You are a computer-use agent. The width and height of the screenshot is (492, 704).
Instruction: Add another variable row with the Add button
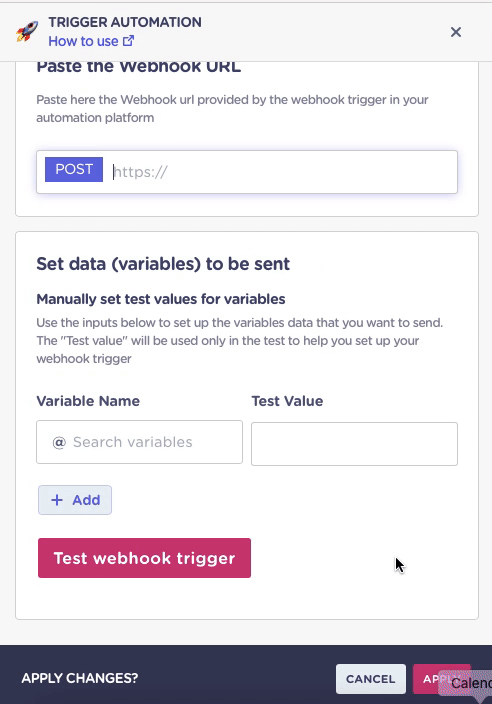coord(75,500)
